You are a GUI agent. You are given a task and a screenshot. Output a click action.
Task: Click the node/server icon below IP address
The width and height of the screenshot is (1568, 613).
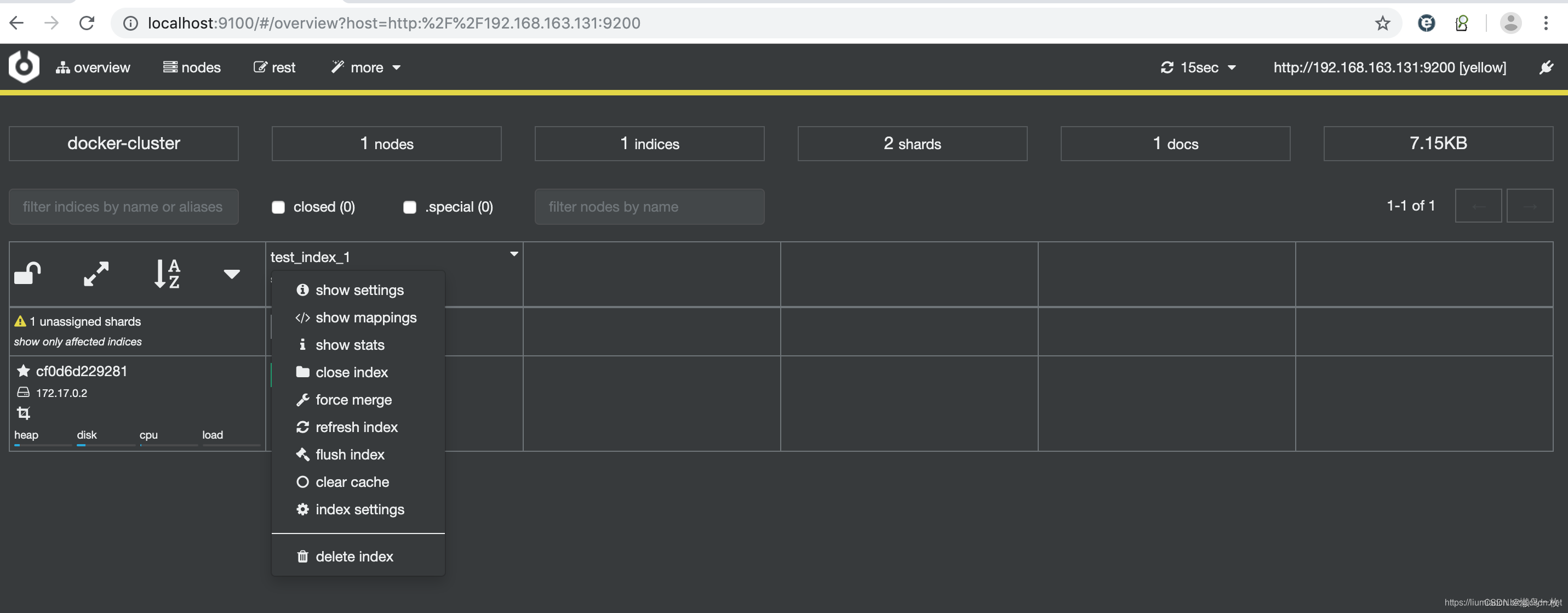[22, 412]
